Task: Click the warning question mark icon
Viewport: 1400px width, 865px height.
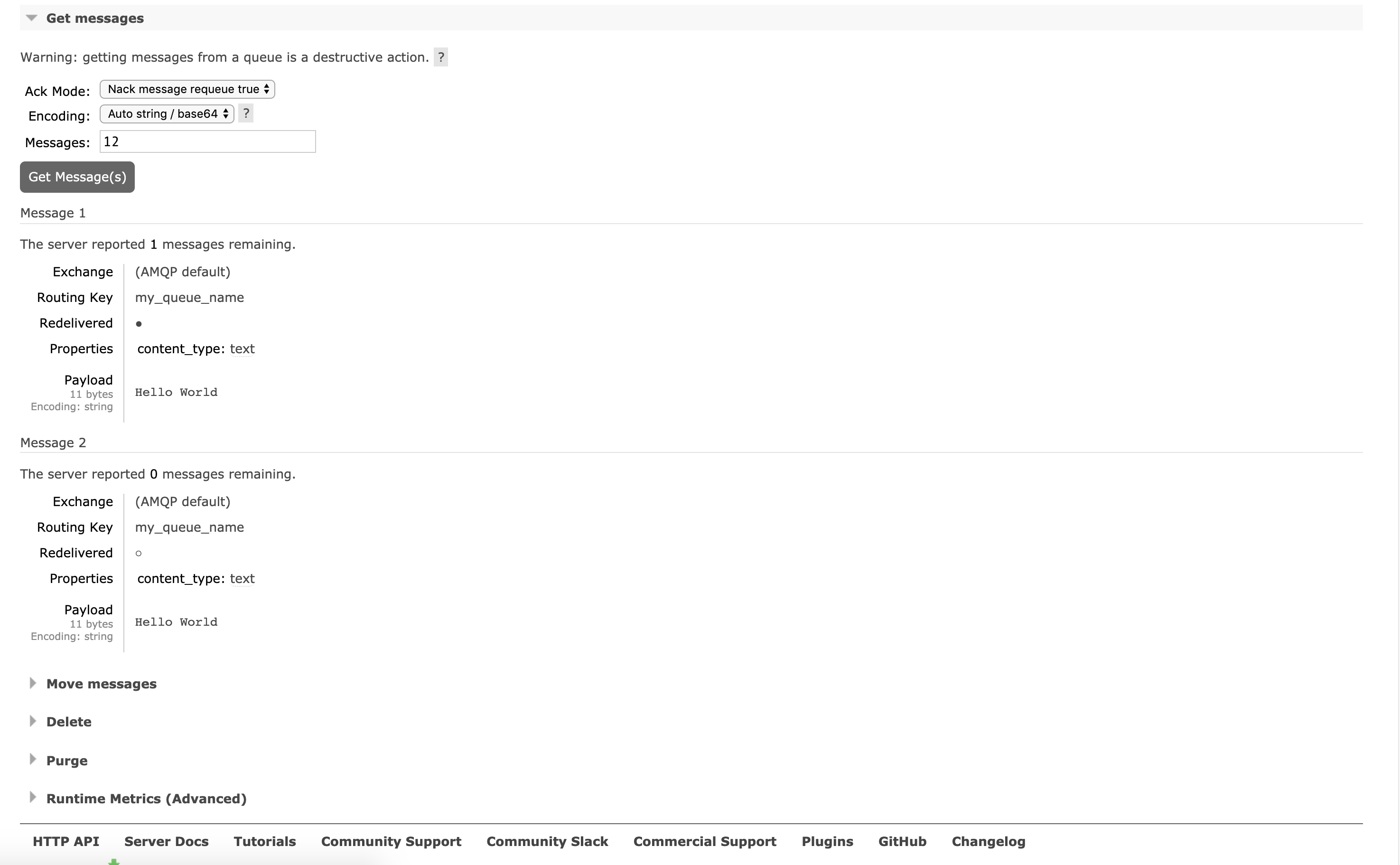Action: click(x=441, y=57)
